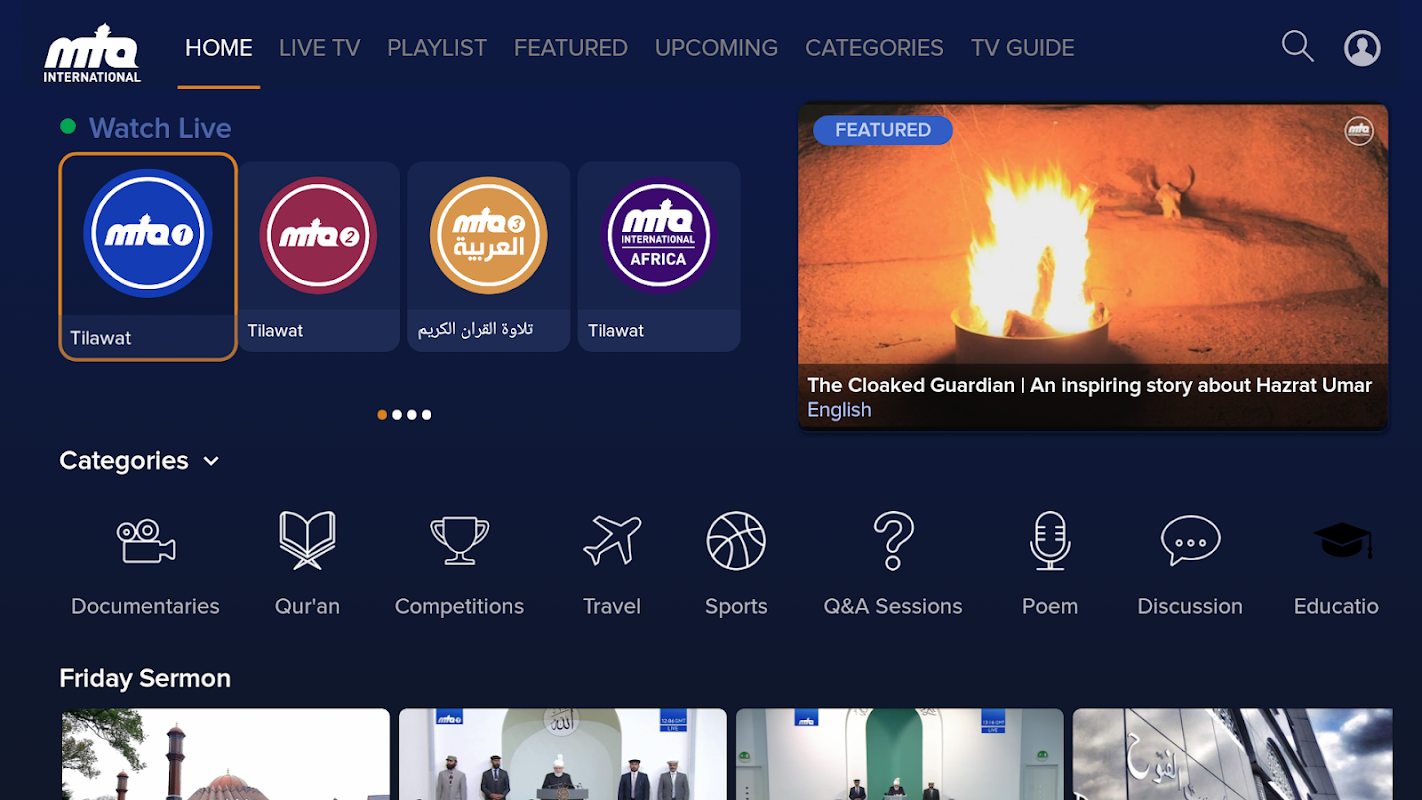Open The Cloaked Guardian featured video

(x=1093, y=267)
